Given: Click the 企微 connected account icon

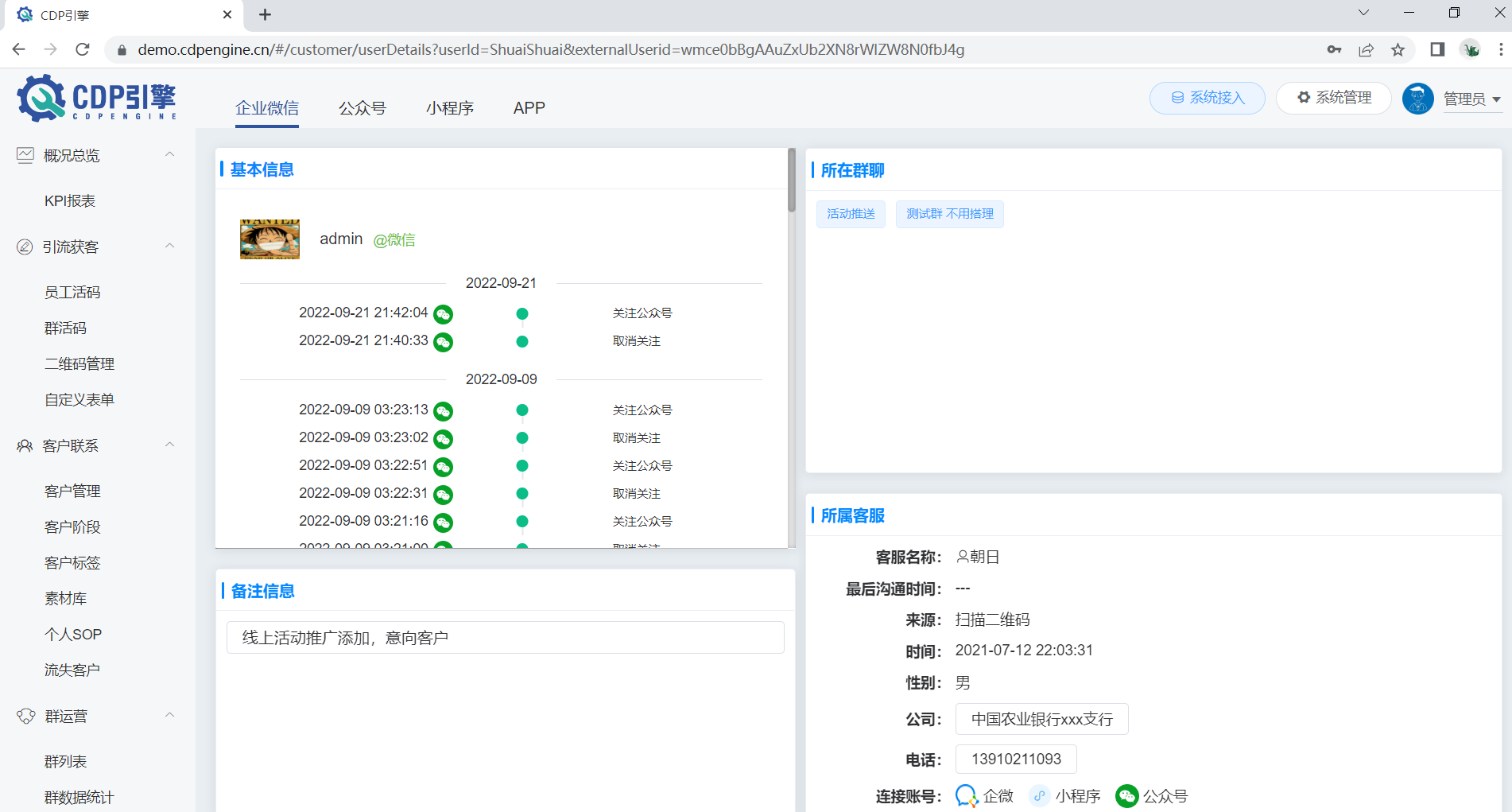Looking at the screenshot, I should pos(967,796).
